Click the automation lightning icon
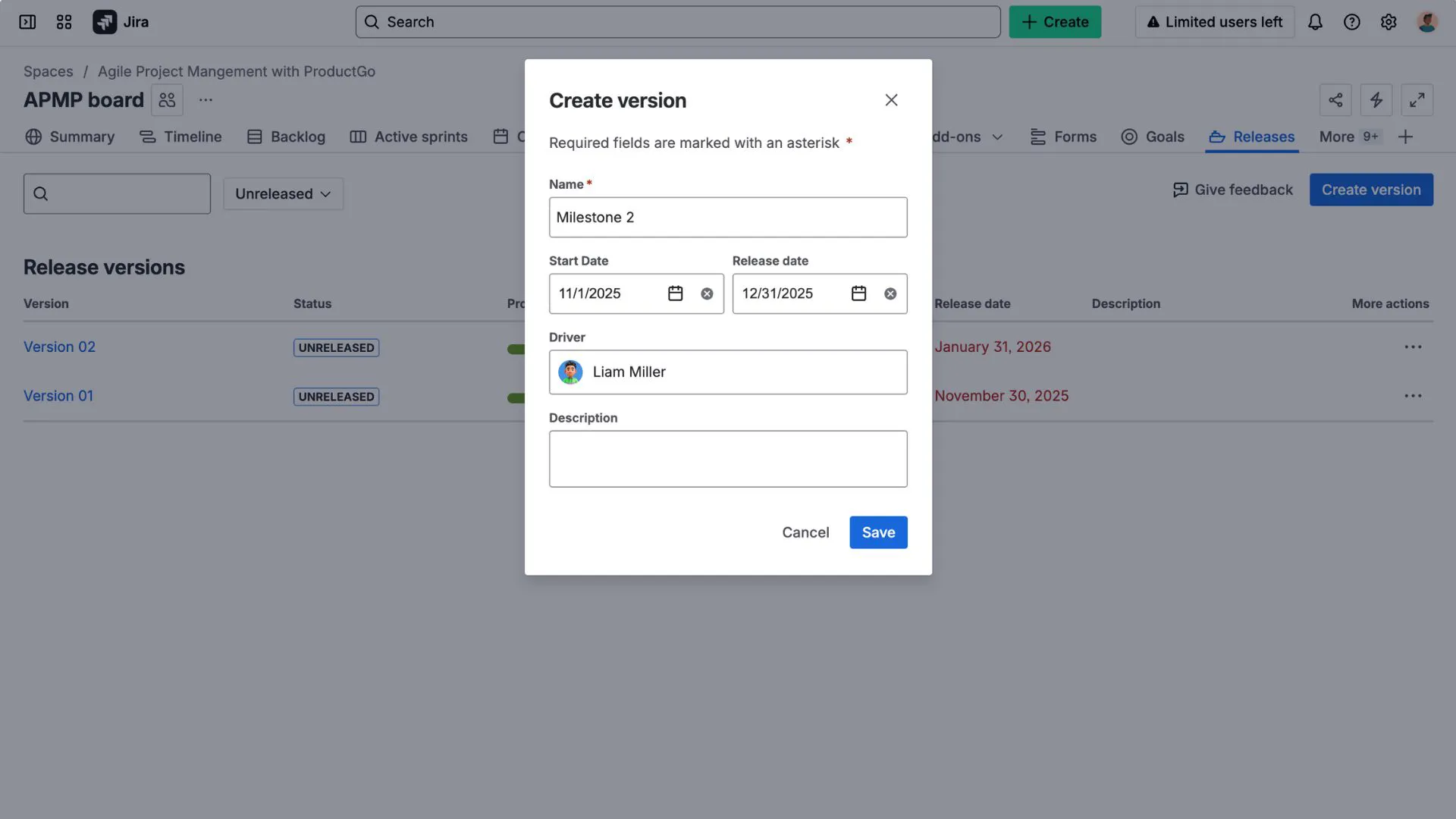Image resolution: width=1456 pixels, height=819 pixels. click(1376, 99)
